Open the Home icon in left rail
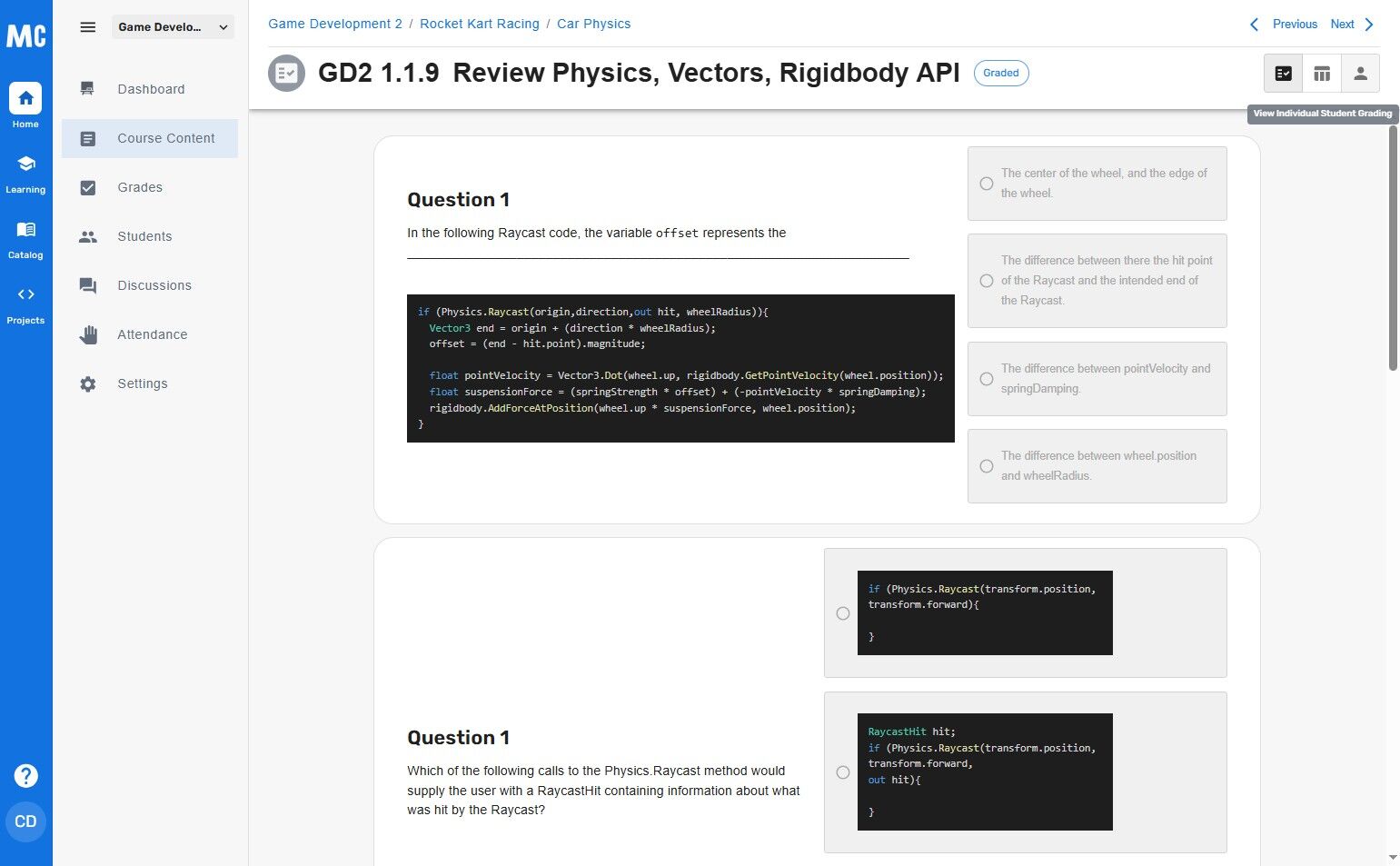 (x=25, y=98)
